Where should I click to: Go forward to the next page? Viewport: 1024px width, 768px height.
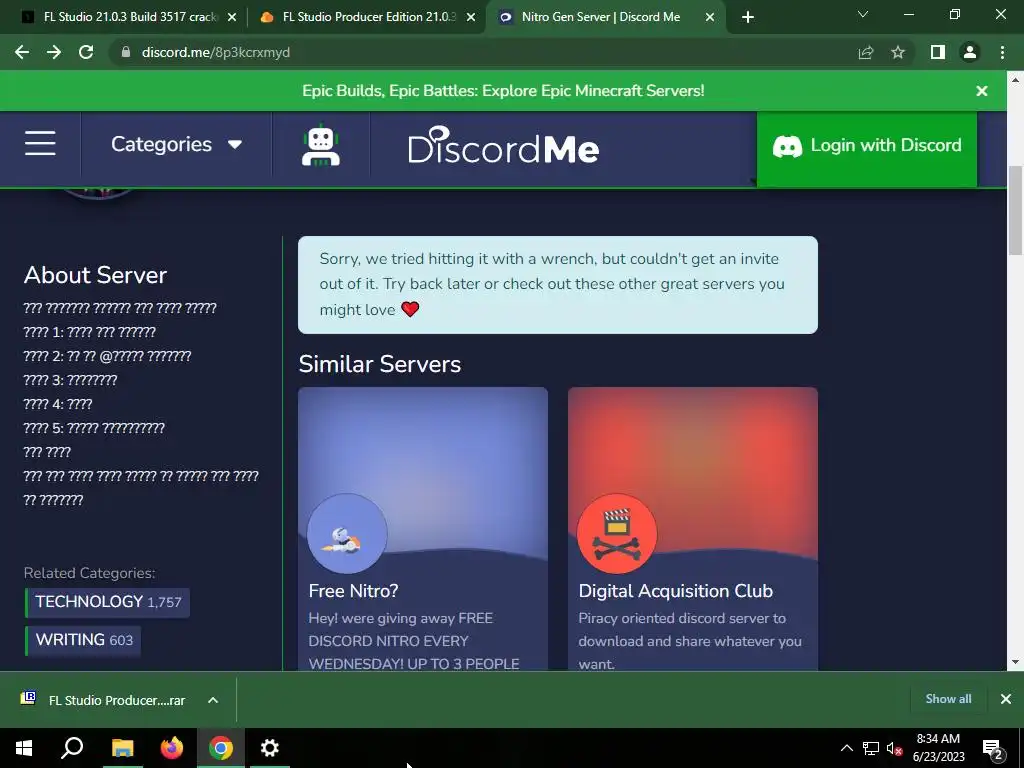54,52
